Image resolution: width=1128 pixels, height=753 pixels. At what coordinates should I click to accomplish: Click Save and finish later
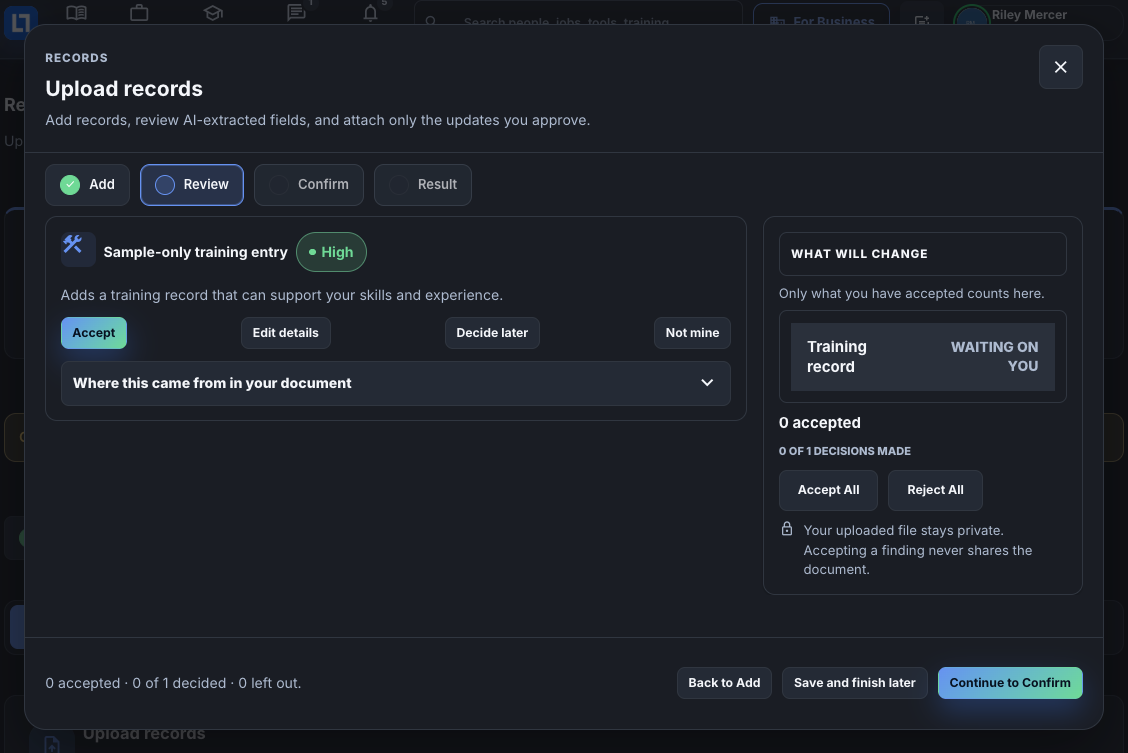(x=854, y=683)
